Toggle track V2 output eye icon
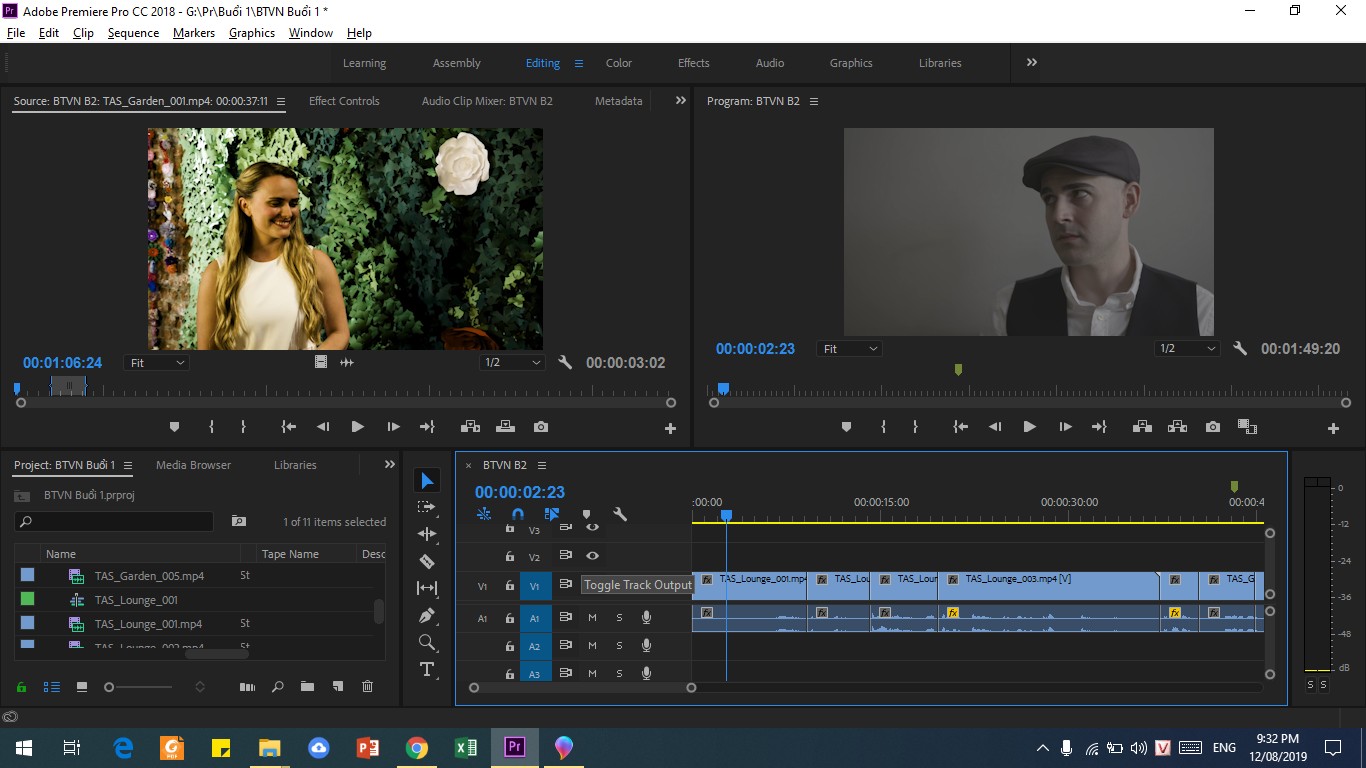This screenshot has height=768, width=1366. pos(592,556)
